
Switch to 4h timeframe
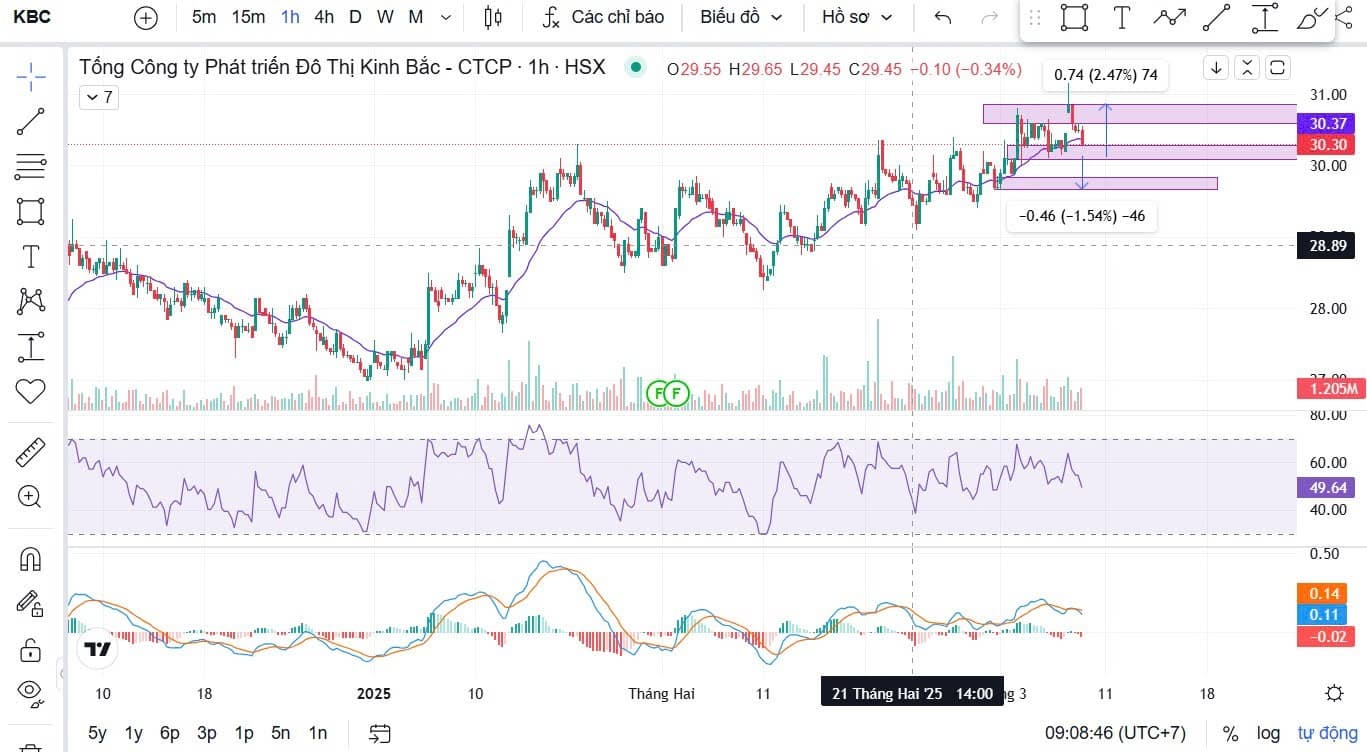[324, 17]
